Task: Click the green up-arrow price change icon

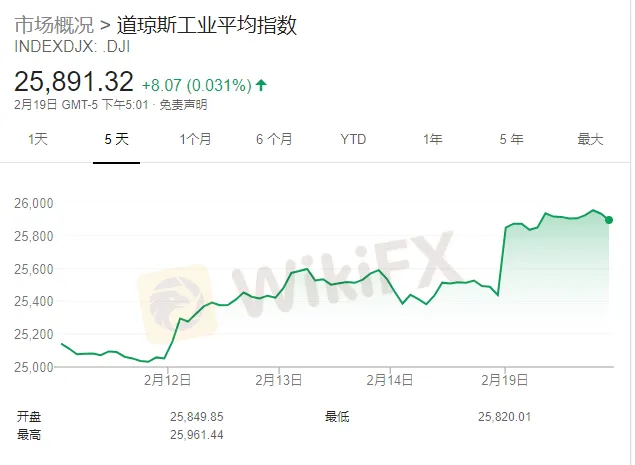Action: point(262,85)
